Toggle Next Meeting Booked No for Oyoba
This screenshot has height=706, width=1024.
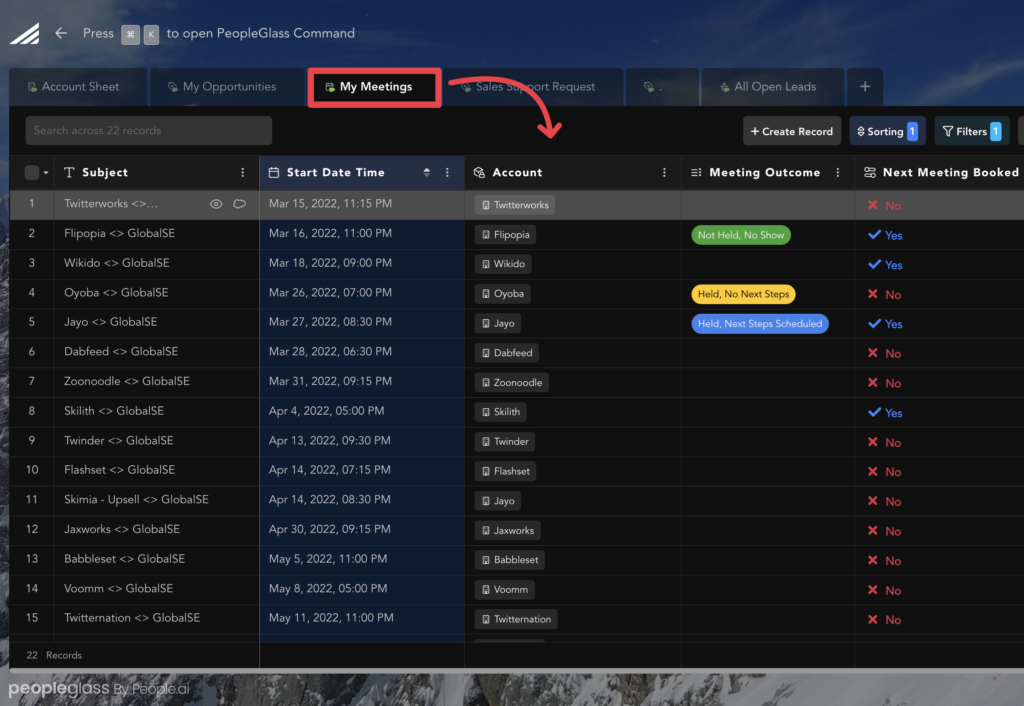[x=884, y=295]
